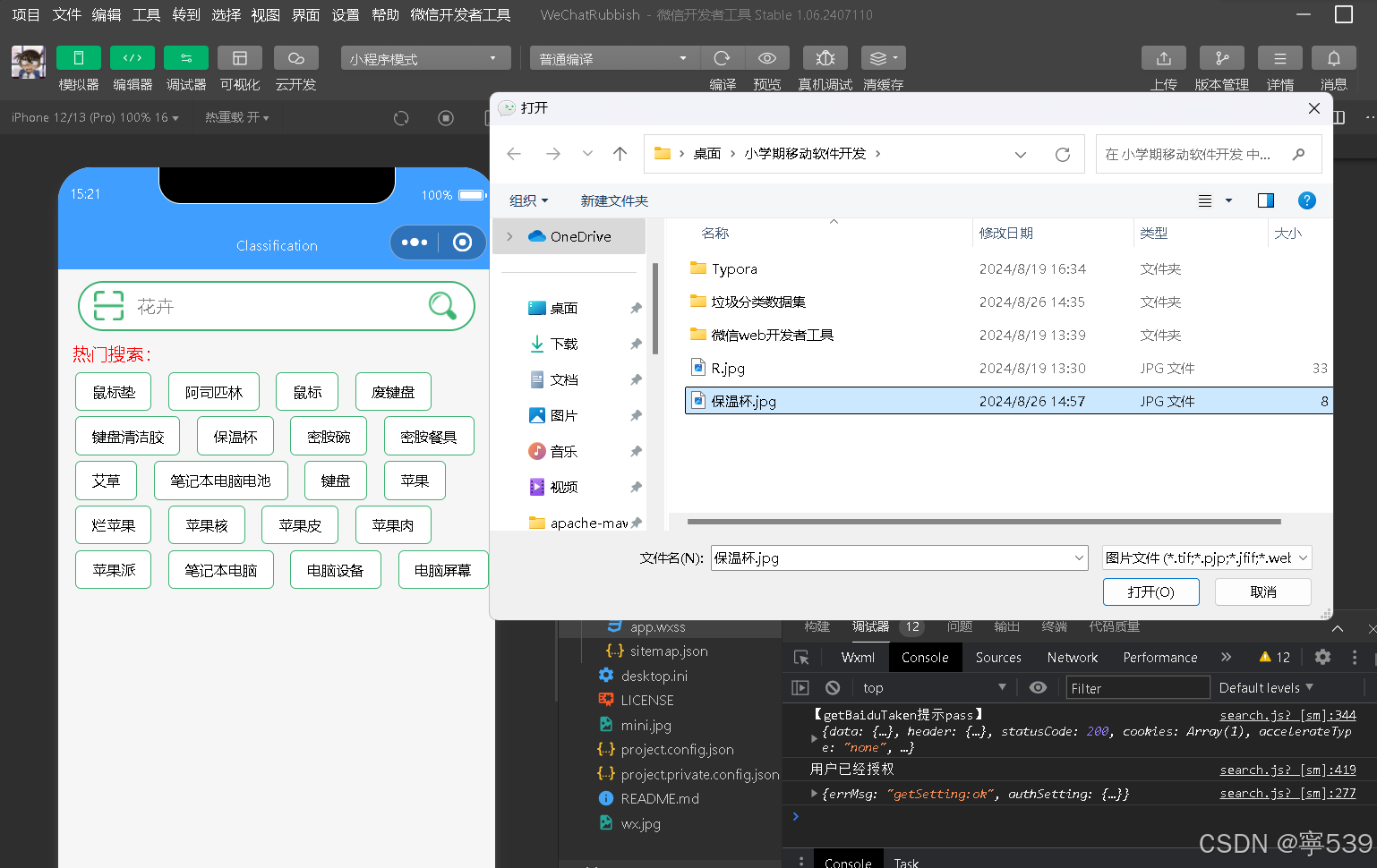Open 组织 dropdown in dialog
The image size is (1377, 868).
click(x=528, y=200)
